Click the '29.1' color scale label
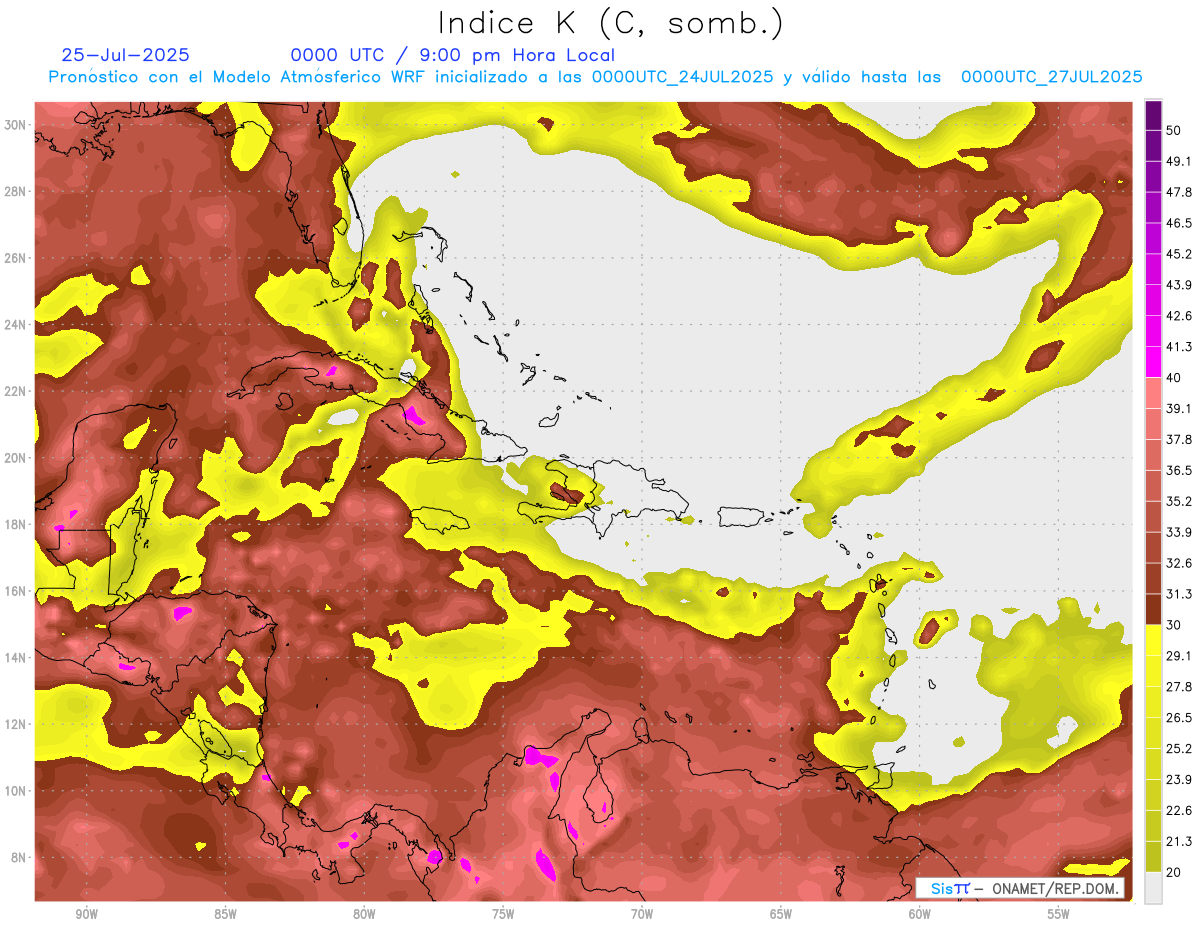The width and height of the screenshot is (1200, 927). click(x=1178, y=656)
